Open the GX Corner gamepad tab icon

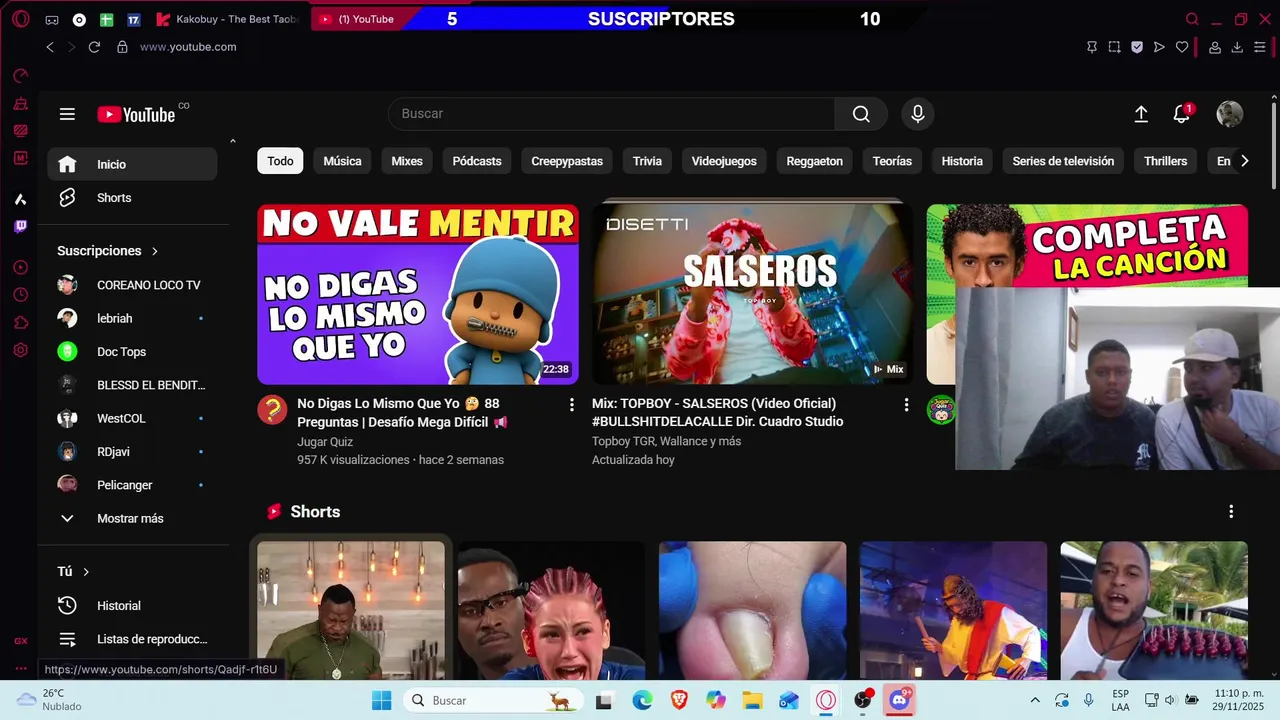pyautogui.click(x=52, y=19)
